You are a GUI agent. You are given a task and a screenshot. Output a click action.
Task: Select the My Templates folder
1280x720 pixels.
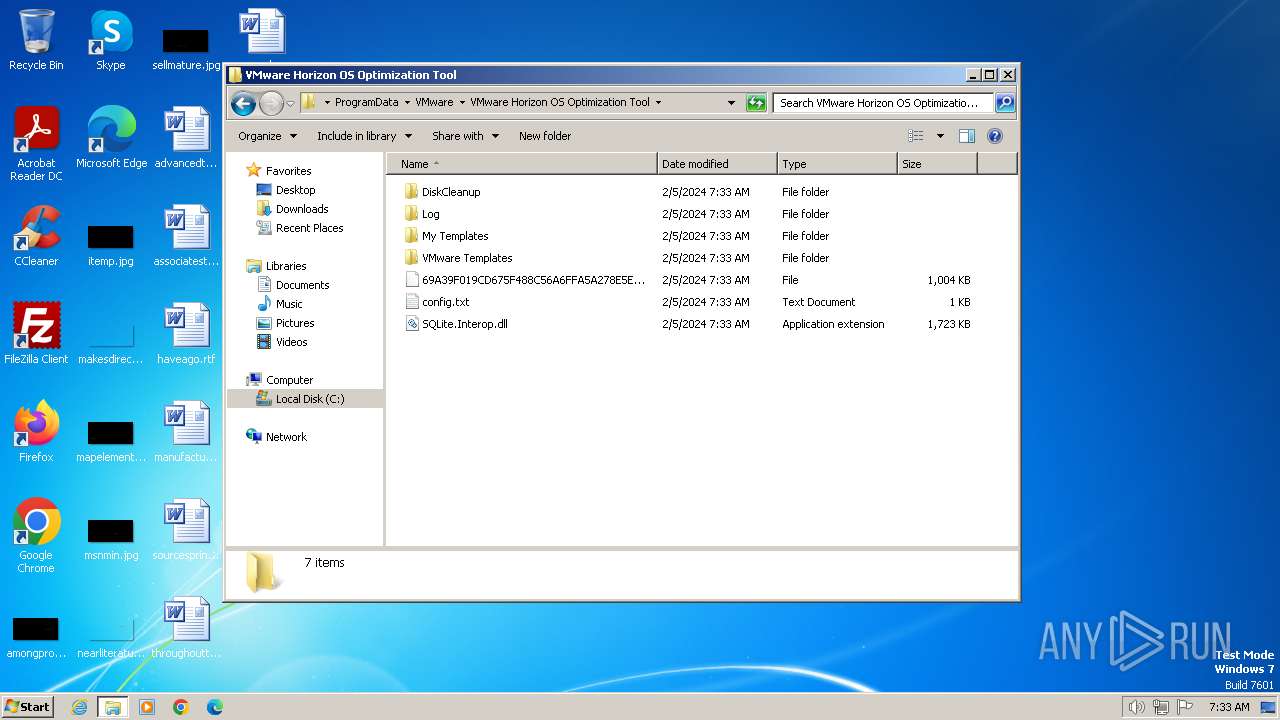pos(455,236)
